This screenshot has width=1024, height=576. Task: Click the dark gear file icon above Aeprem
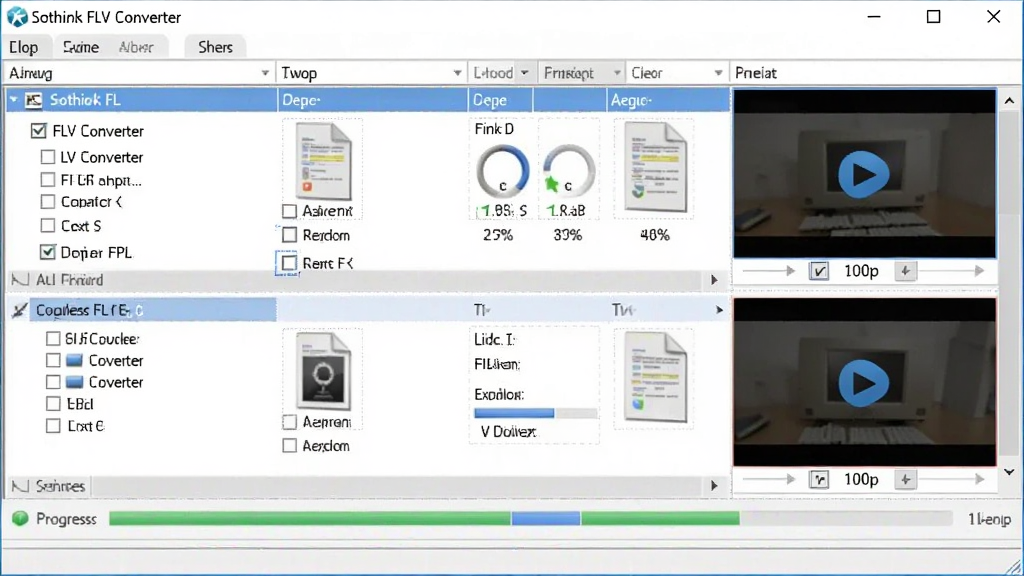323,371
